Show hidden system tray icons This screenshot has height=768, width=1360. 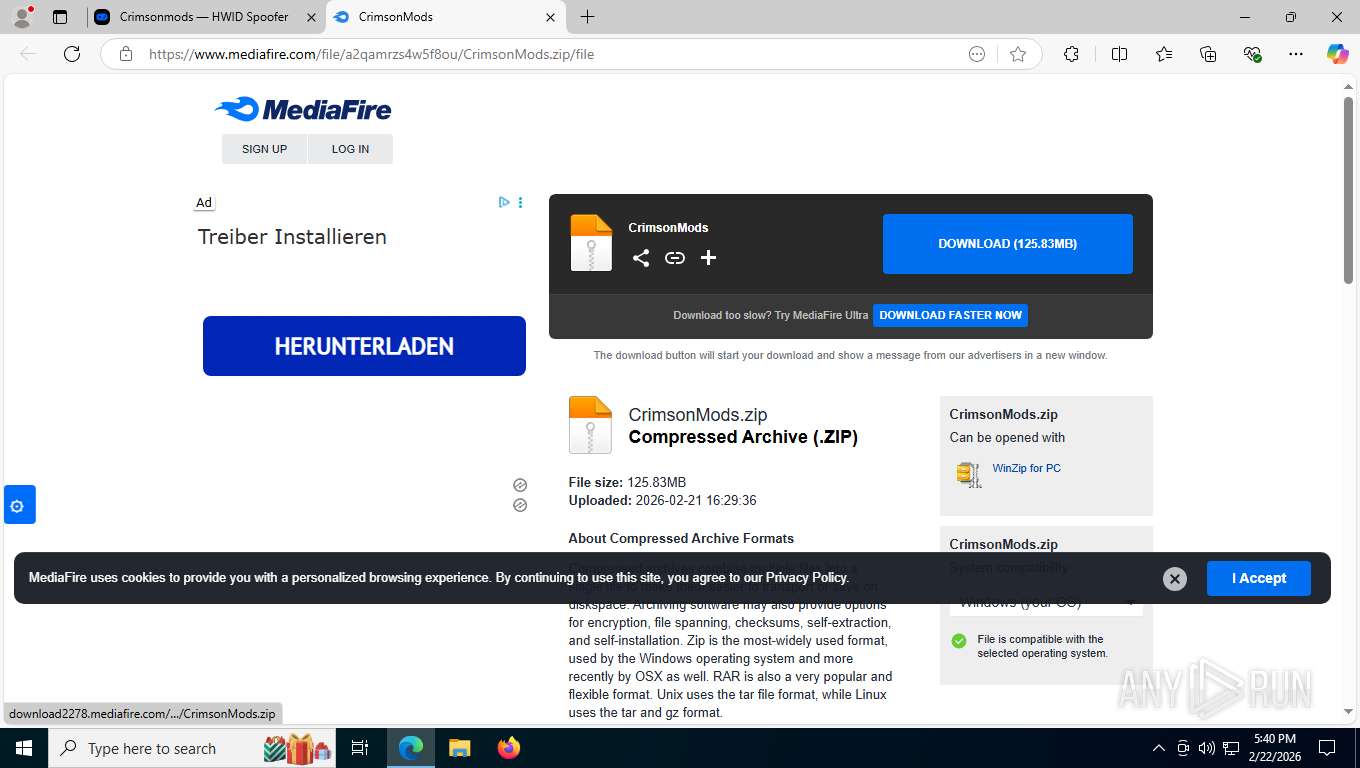[x=1159, y=748]
